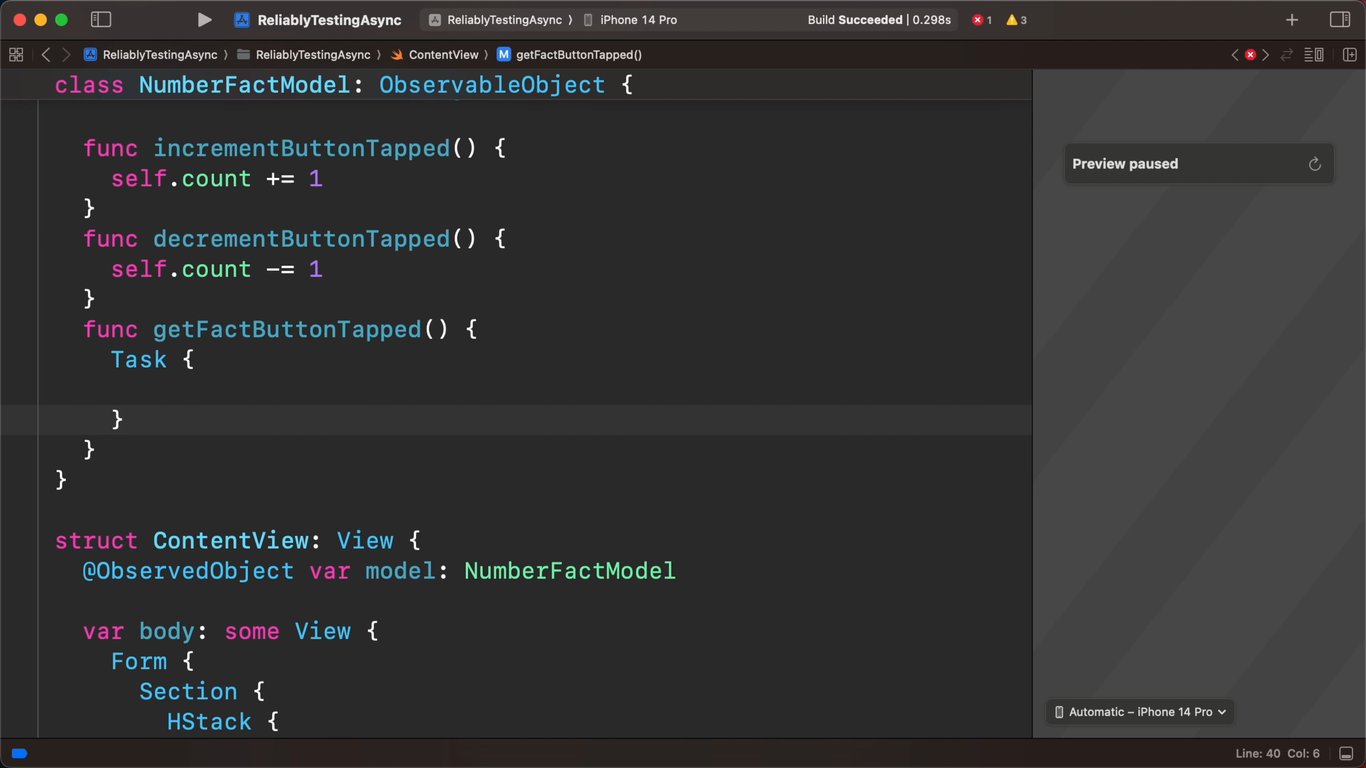1366x768 pixels.
Task: Click NumberFactModel in the class declaration
Action: coord(244,85)
